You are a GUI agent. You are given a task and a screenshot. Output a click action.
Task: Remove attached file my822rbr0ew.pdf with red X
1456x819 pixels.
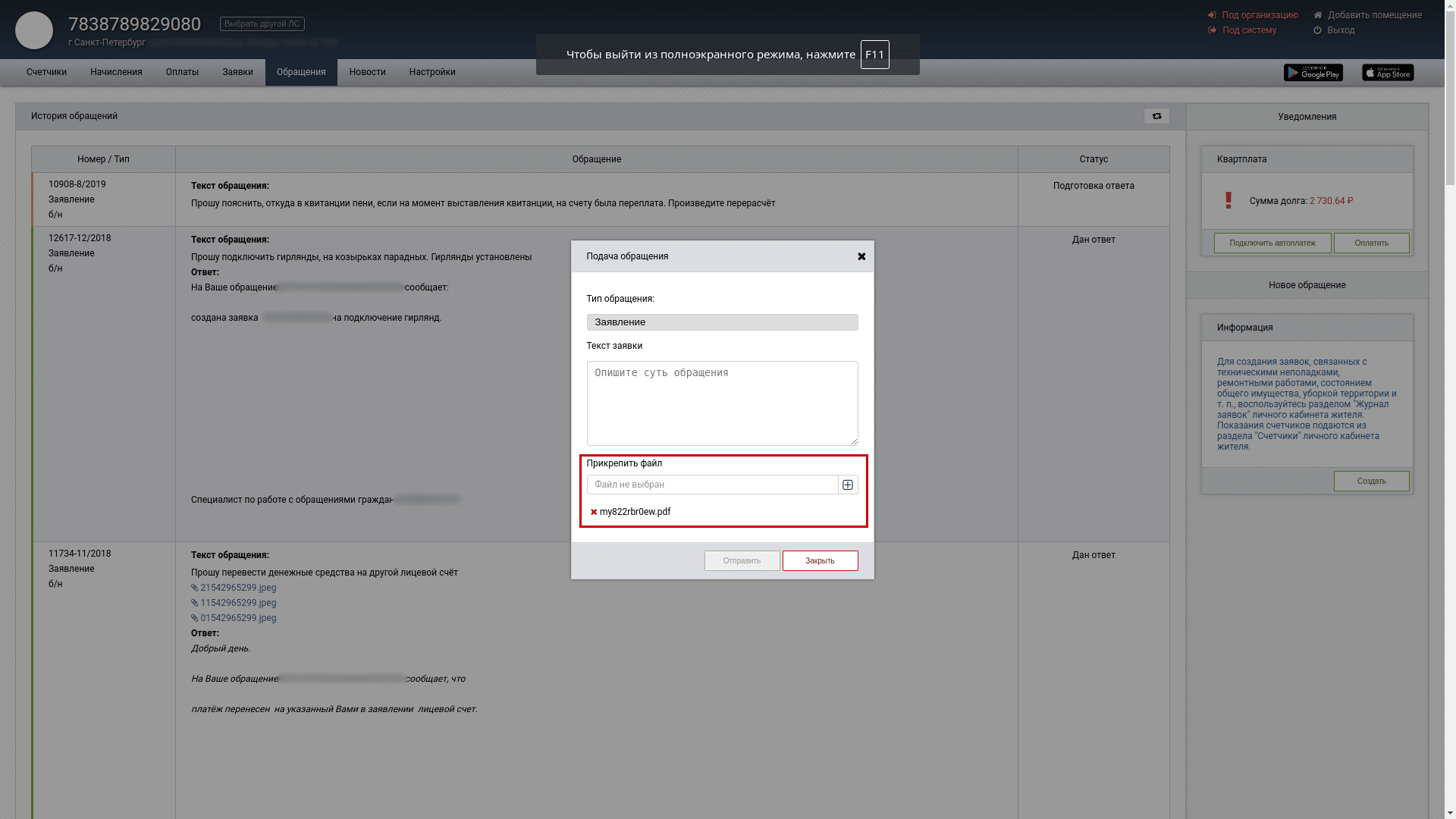[594, 512]
